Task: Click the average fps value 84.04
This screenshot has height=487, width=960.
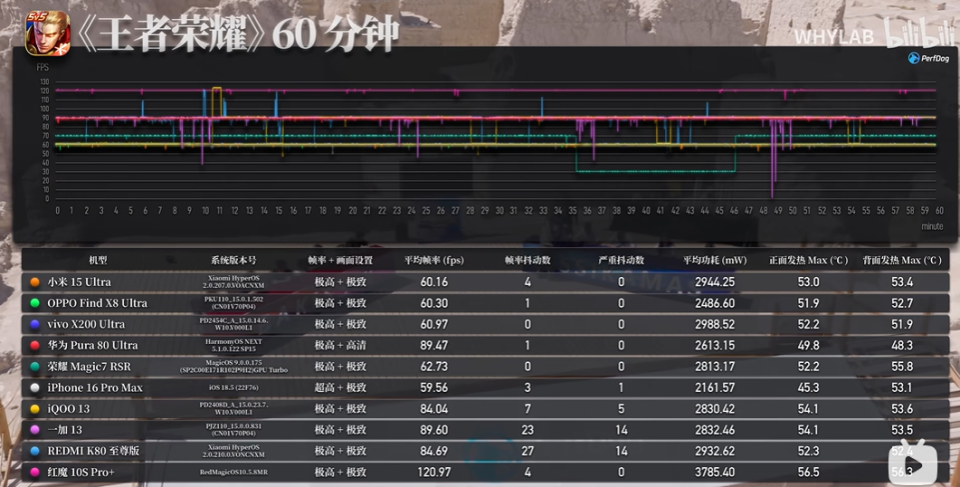Action: tap(433, 409)
